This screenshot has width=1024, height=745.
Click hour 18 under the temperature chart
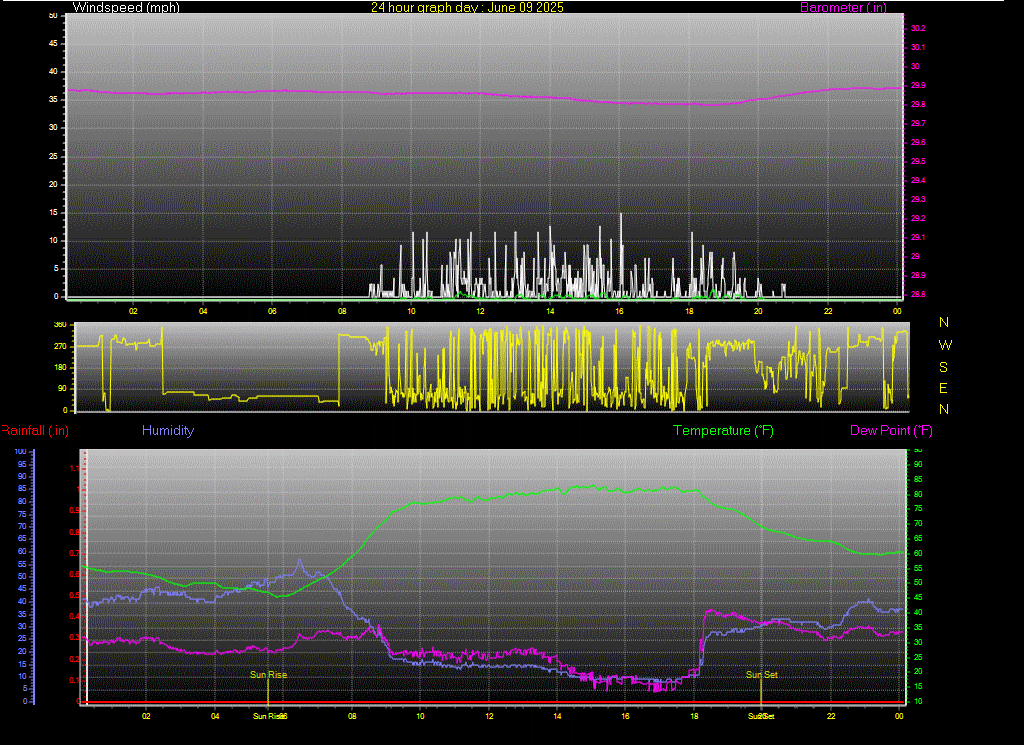point(694,716)
